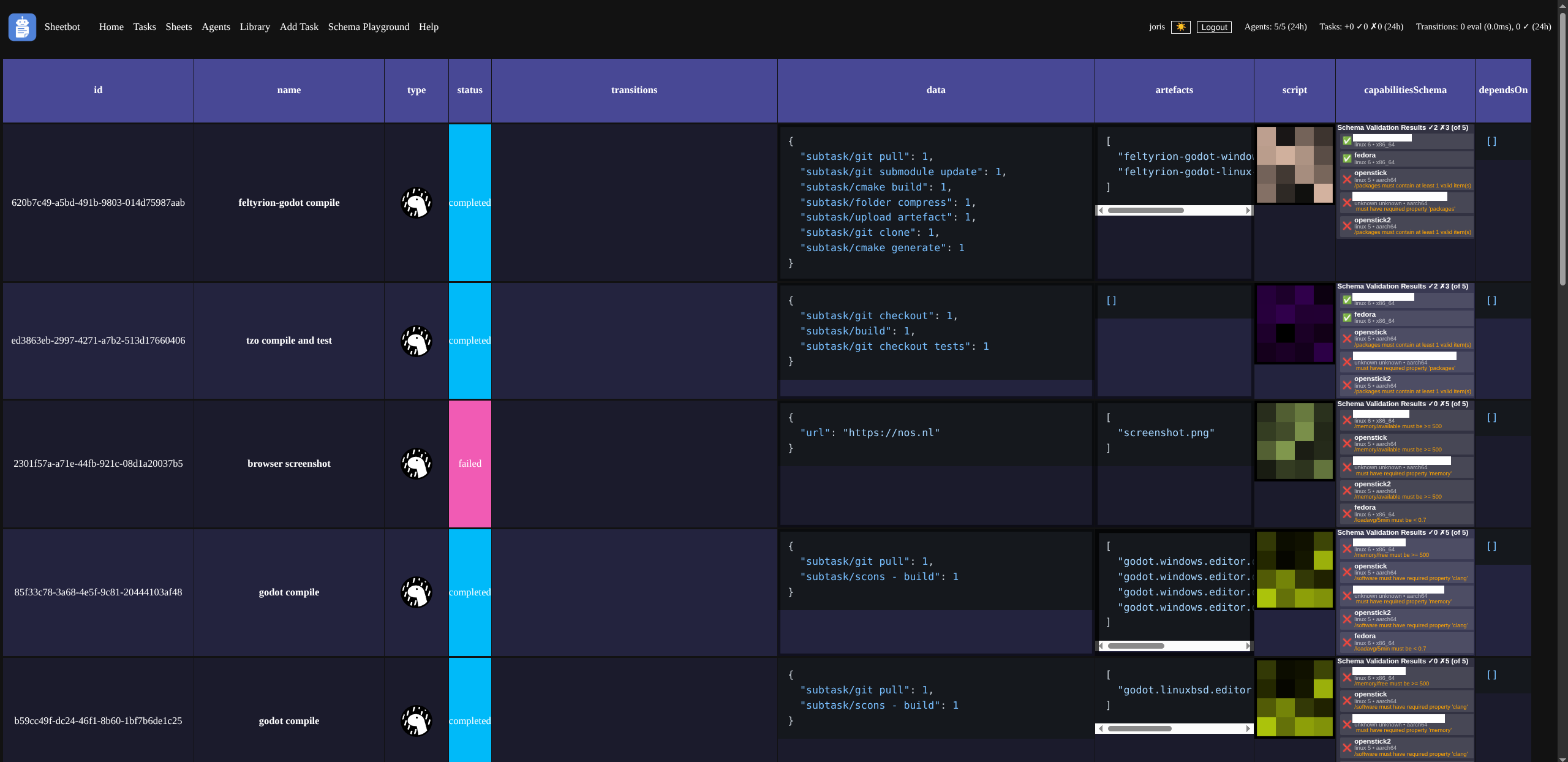Viewport: 1568px width, 762px height.
Task: Click the red X beside openstick2 in the first validation panel
Action: [x=1347, y=225]
